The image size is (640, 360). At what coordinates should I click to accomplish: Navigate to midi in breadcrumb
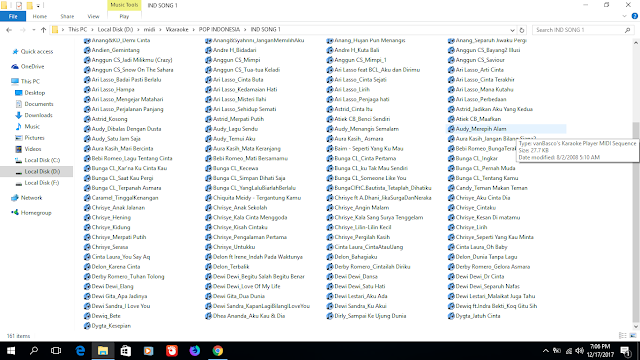pyautogui.click(x=149, y=30)
